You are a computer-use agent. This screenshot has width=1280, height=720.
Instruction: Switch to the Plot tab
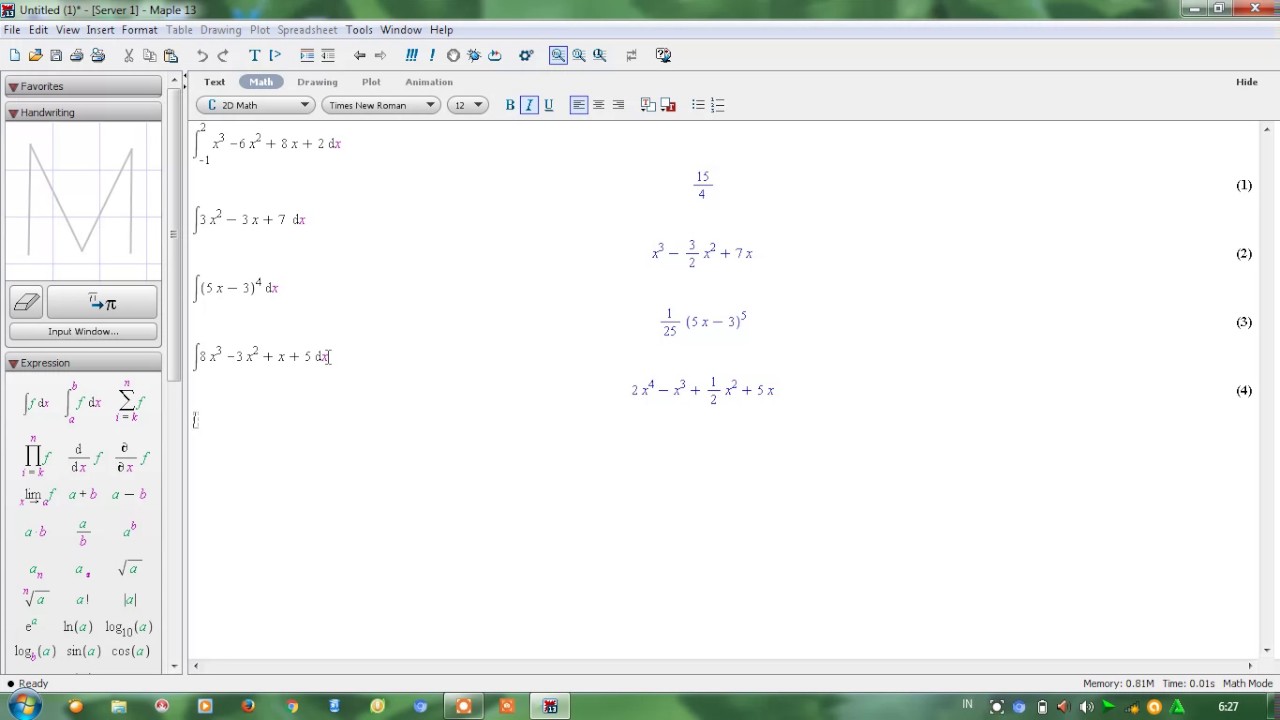[x=371, y=82]
